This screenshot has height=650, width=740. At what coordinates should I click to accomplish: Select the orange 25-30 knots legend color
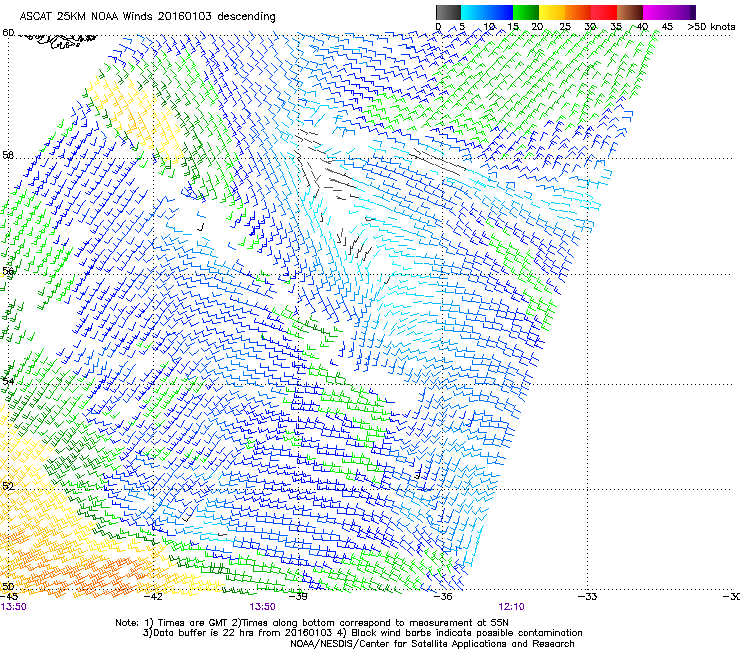[x=578, y=12]
